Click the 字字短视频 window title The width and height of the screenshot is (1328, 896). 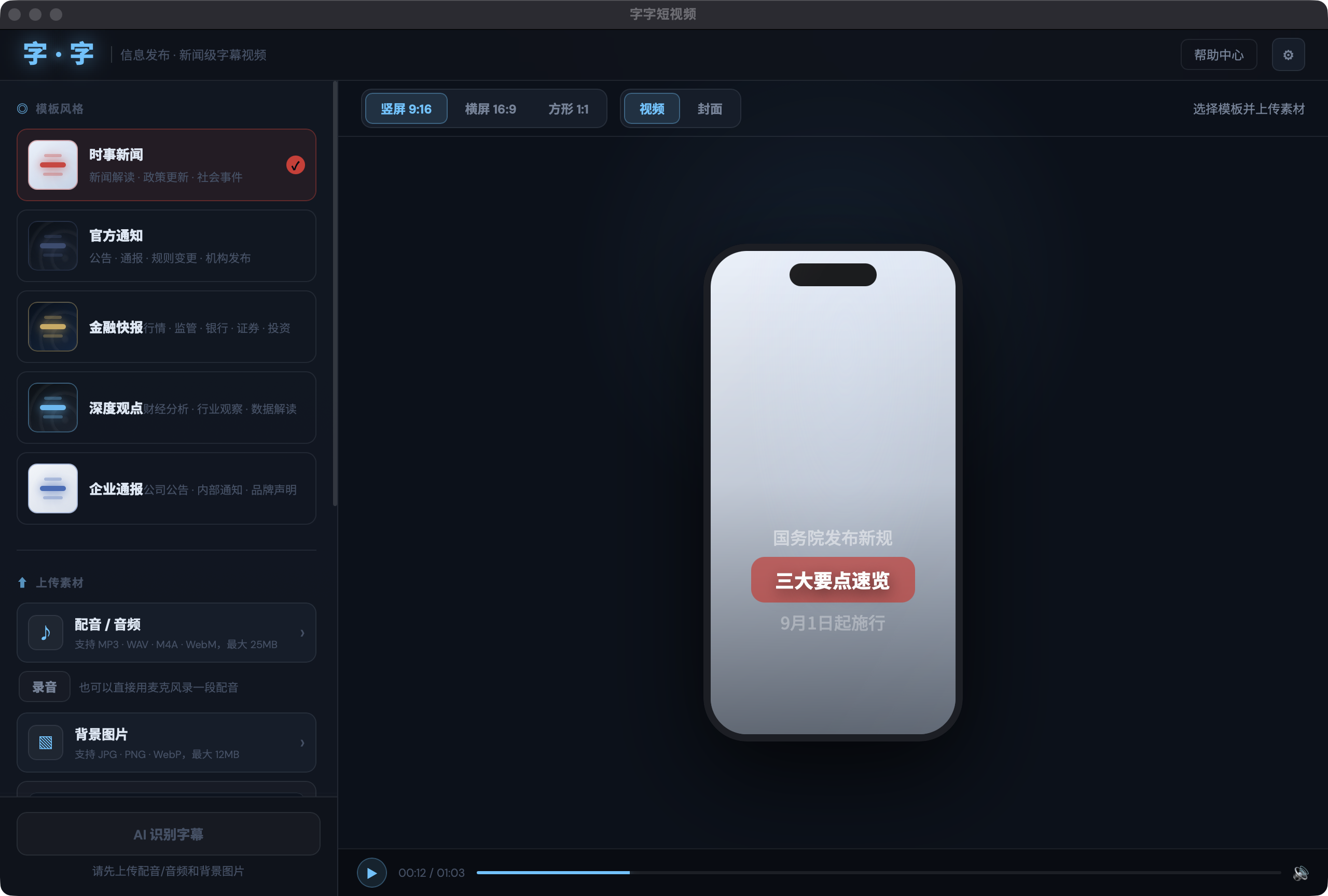[x=663, y=13]
